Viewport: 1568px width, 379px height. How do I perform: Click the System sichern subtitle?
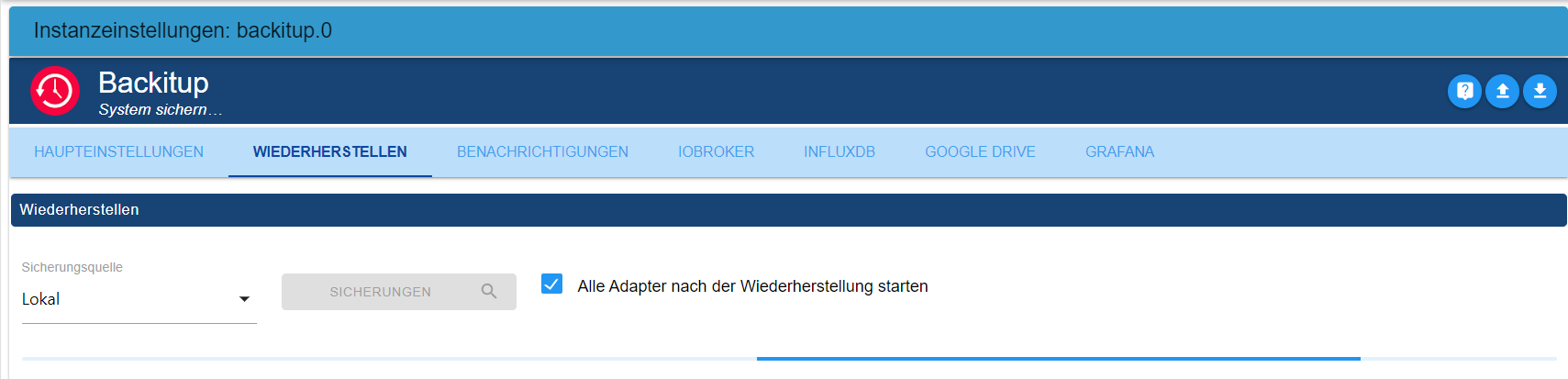(160, 109)
